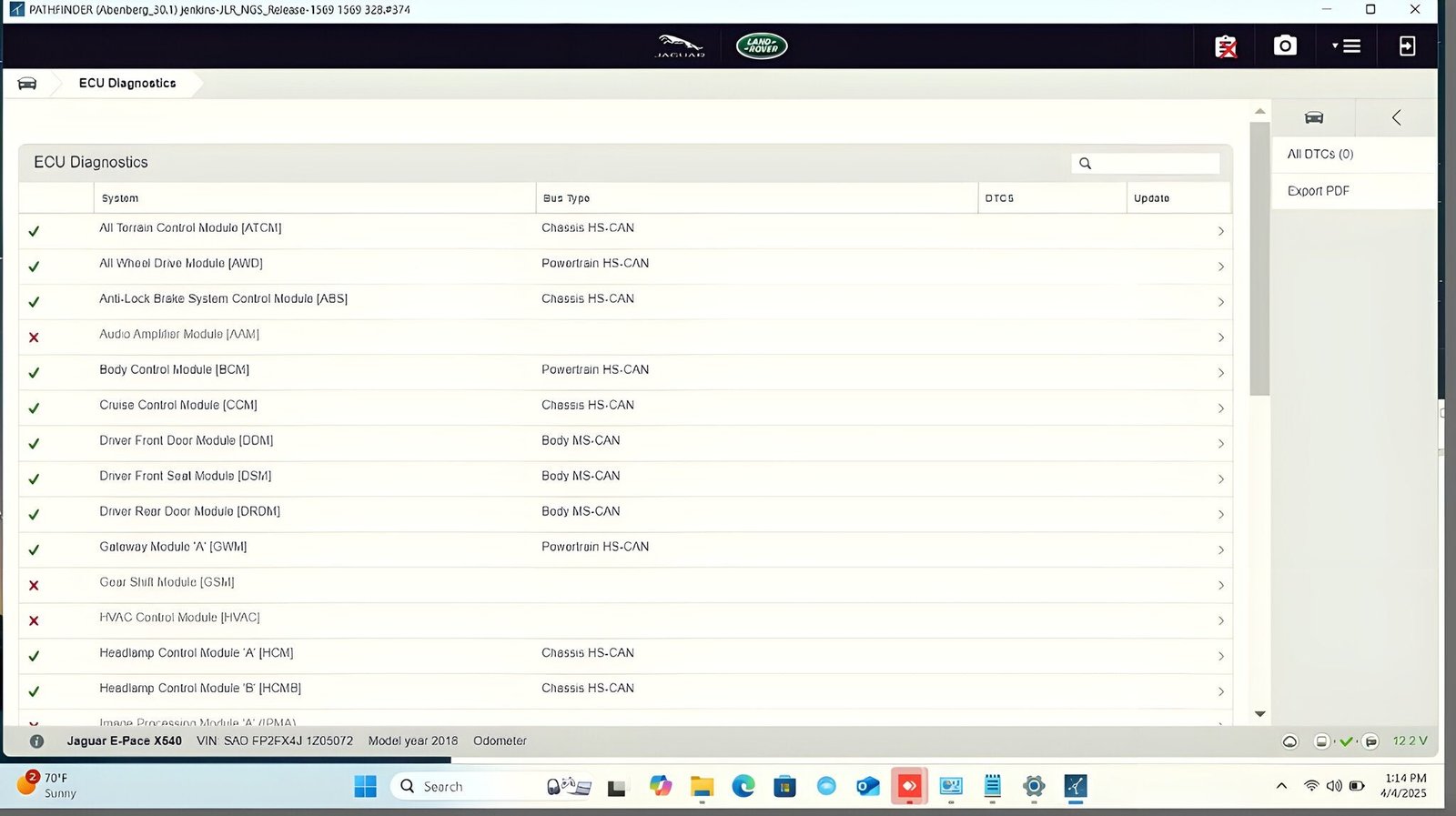Click Jaguar E-Pace X540 vehicle label
The width and height of the screenshot is (1456, 816).
click(x=124, y=740)
